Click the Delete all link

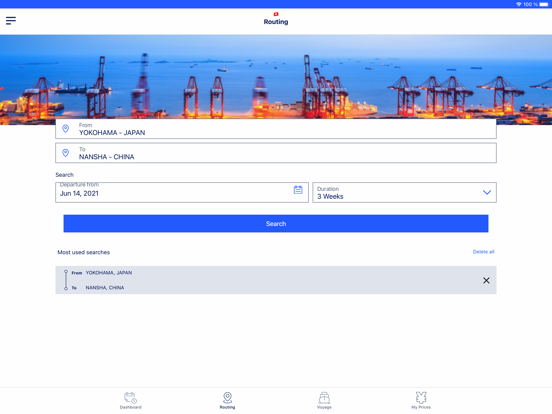(x=483, y=252)
